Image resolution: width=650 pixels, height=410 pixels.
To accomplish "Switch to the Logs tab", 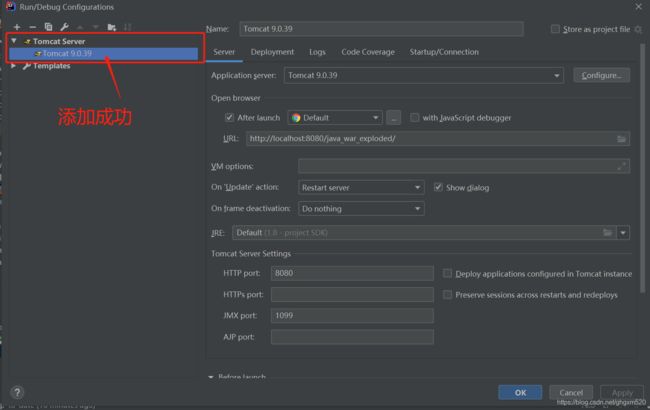I will (317, 52).
